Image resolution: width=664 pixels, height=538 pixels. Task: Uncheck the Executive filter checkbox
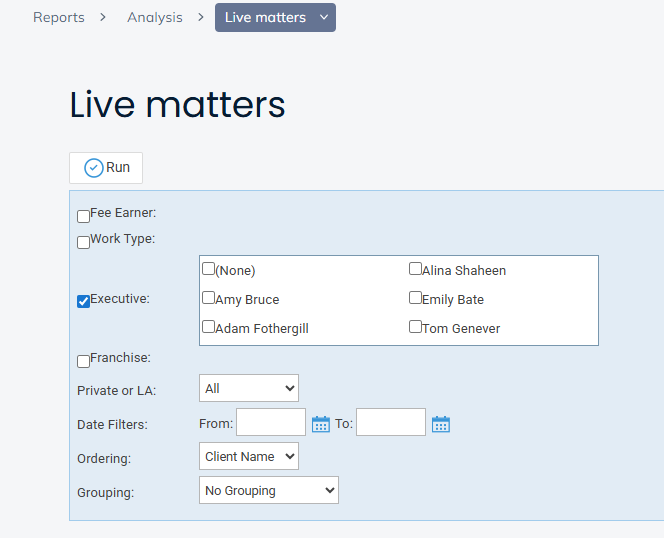[84, 301]
